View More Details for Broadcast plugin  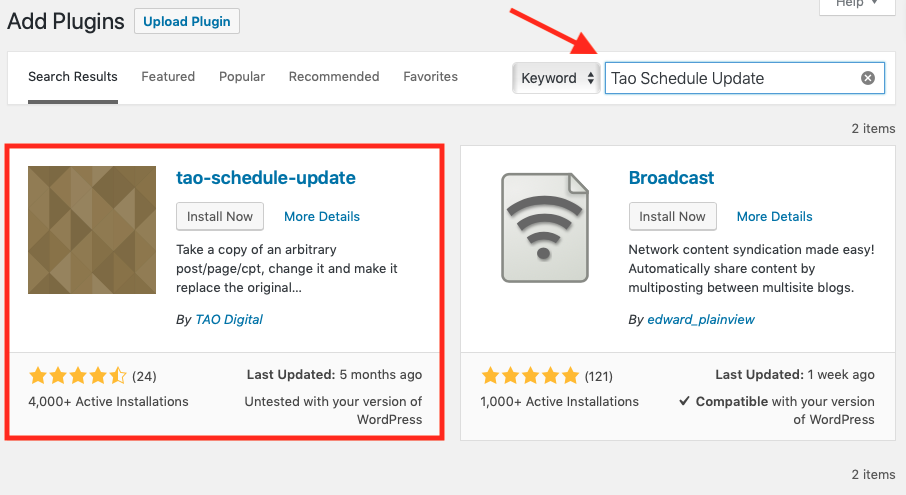pos(774,217)
